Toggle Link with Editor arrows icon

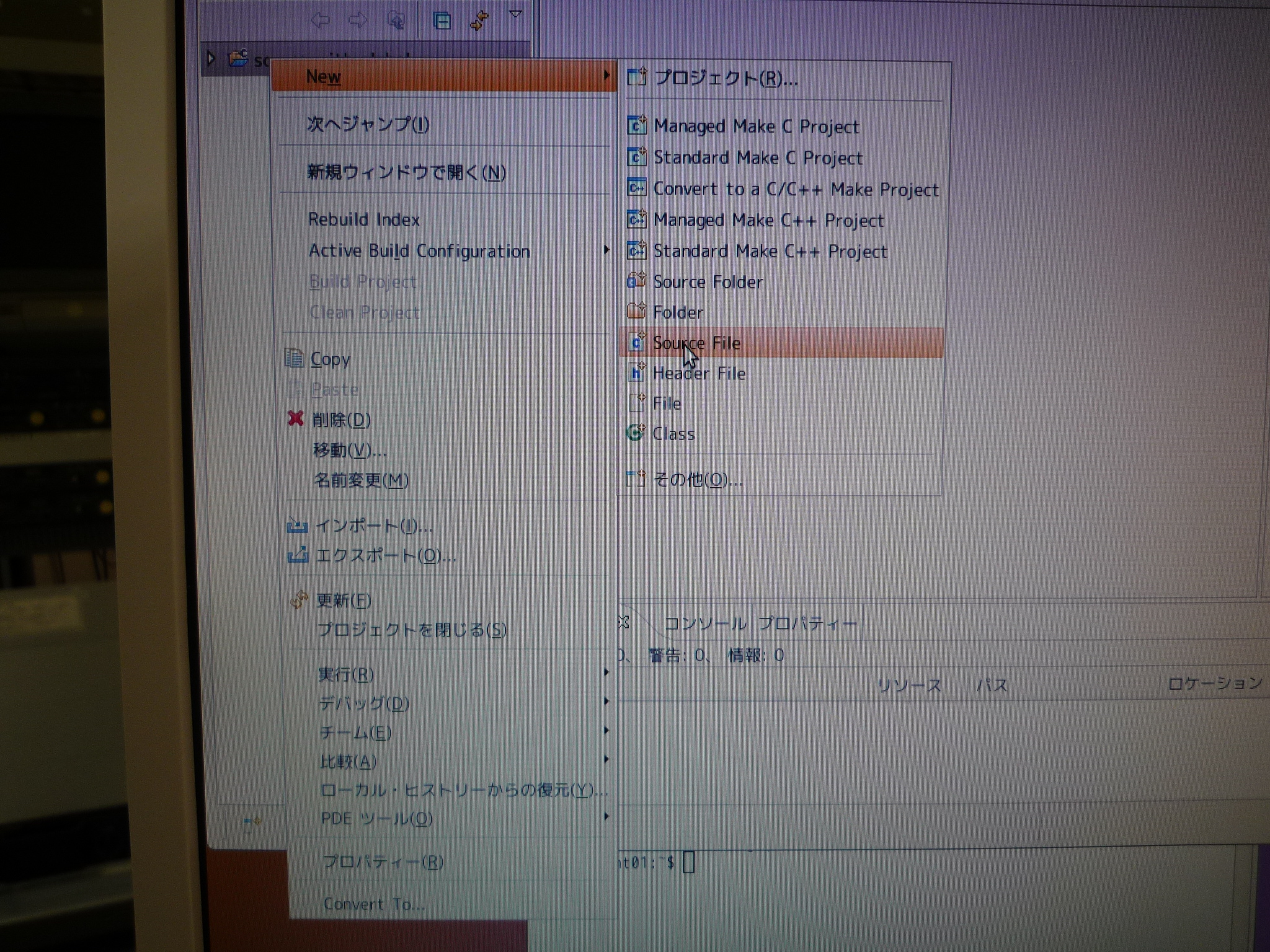coord(479,20)
